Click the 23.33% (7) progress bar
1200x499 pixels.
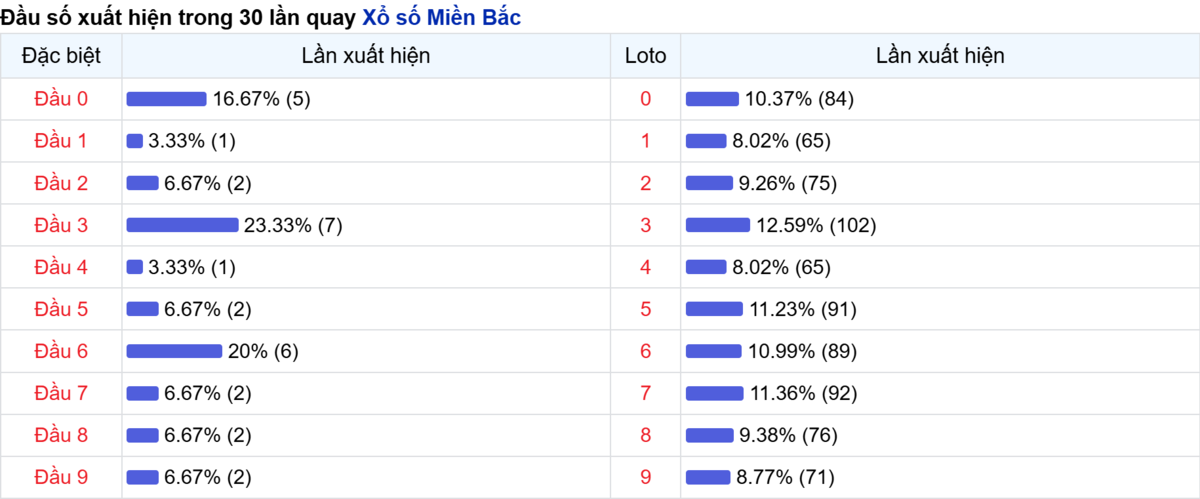coord(182,225)
